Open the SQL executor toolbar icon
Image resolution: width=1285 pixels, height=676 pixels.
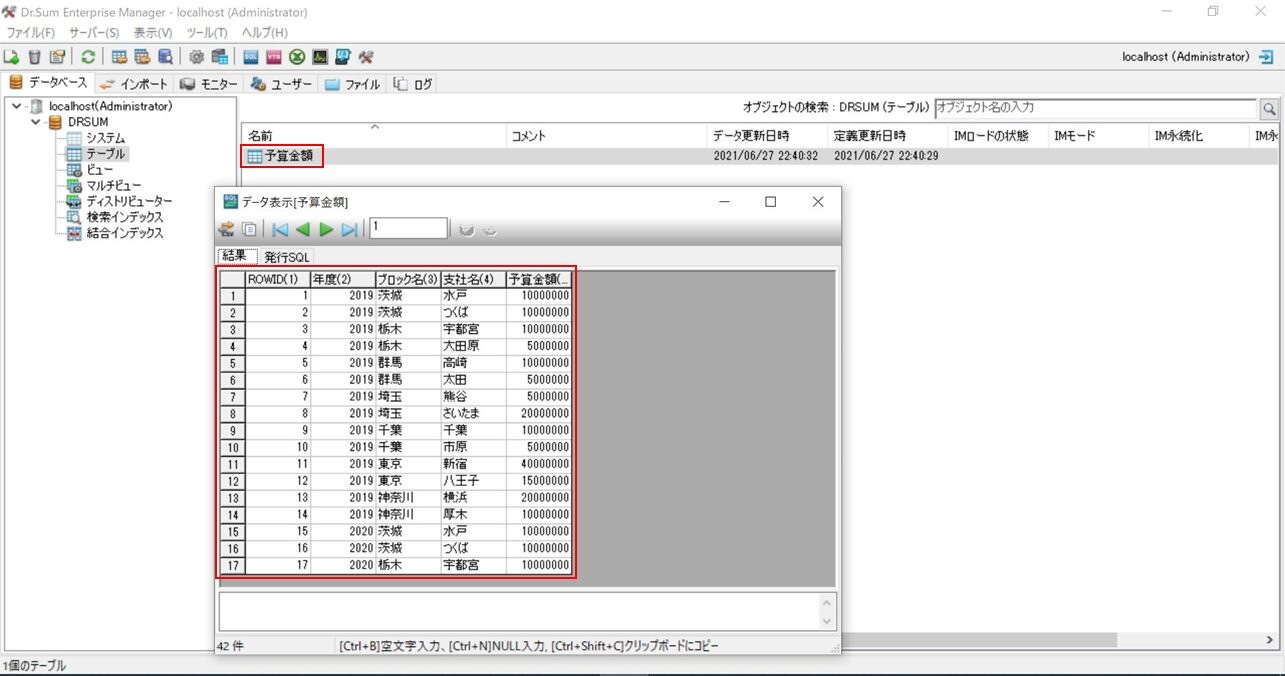pyautogui.click(x=250, y=57)
